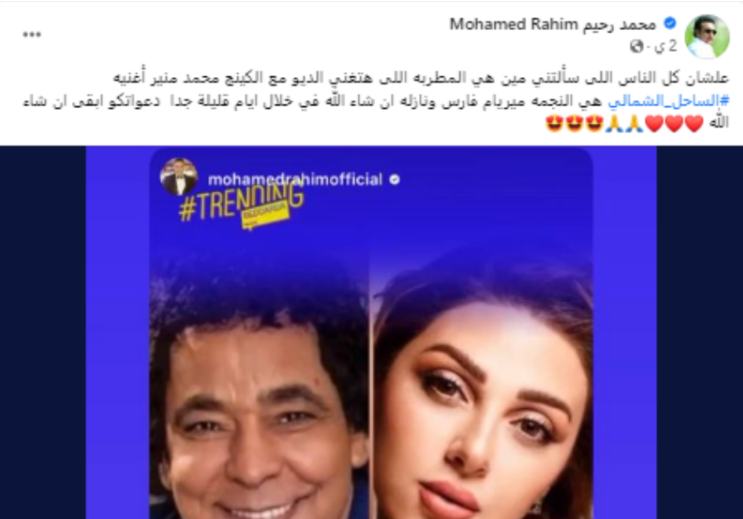Click the globe public privacy icon
743x519 pixels.
[637, 46]
